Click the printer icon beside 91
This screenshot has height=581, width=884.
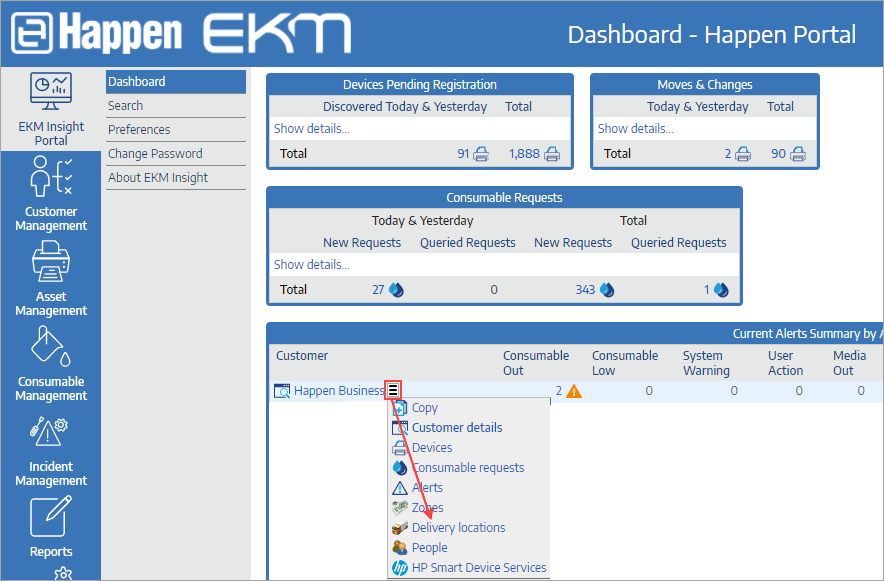click(481, 154)
